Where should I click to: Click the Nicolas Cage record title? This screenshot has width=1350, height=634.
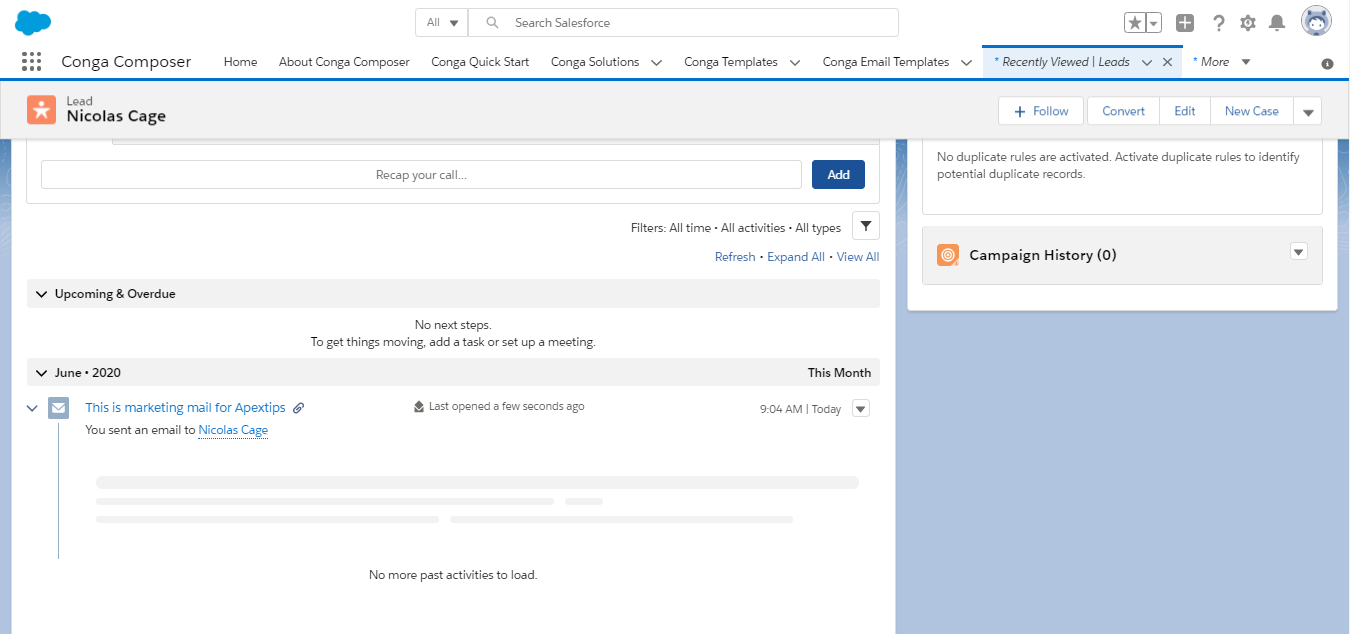point(116,116)
